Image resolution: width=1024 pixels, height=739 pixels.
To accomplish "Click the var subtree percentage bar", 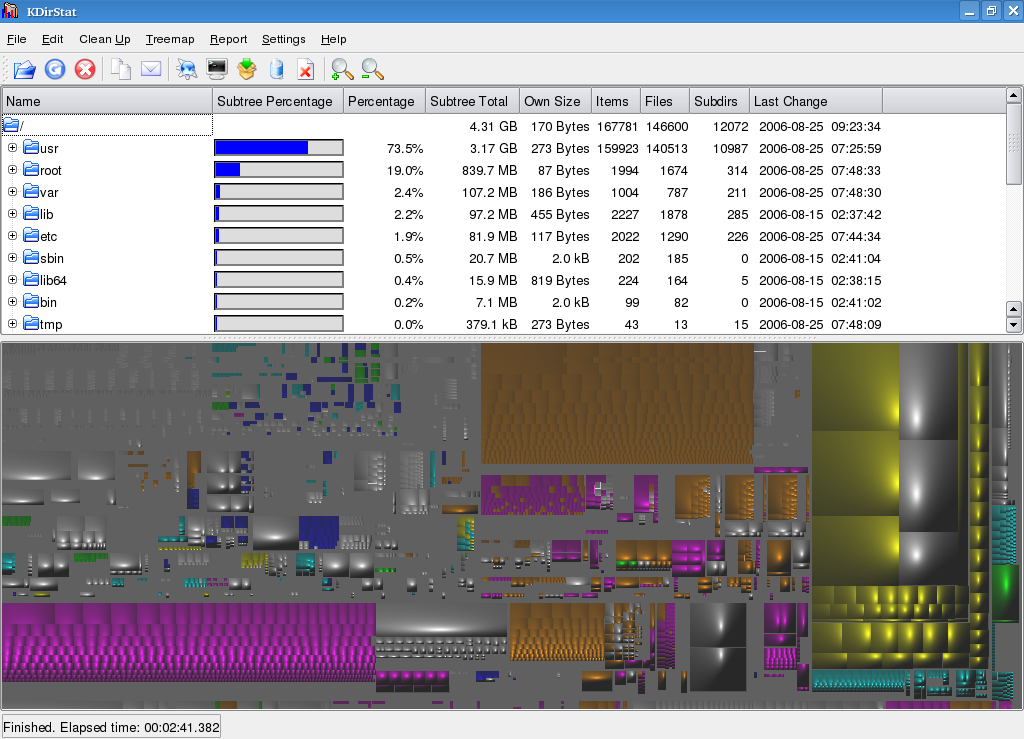I will pyautogui.click(x=279, y=192).
